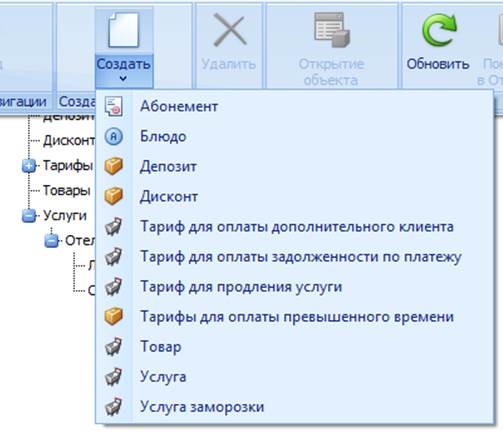503x435 pixels.
Task: Choose Тариф для продления услуги
Action: coord(241,286)
